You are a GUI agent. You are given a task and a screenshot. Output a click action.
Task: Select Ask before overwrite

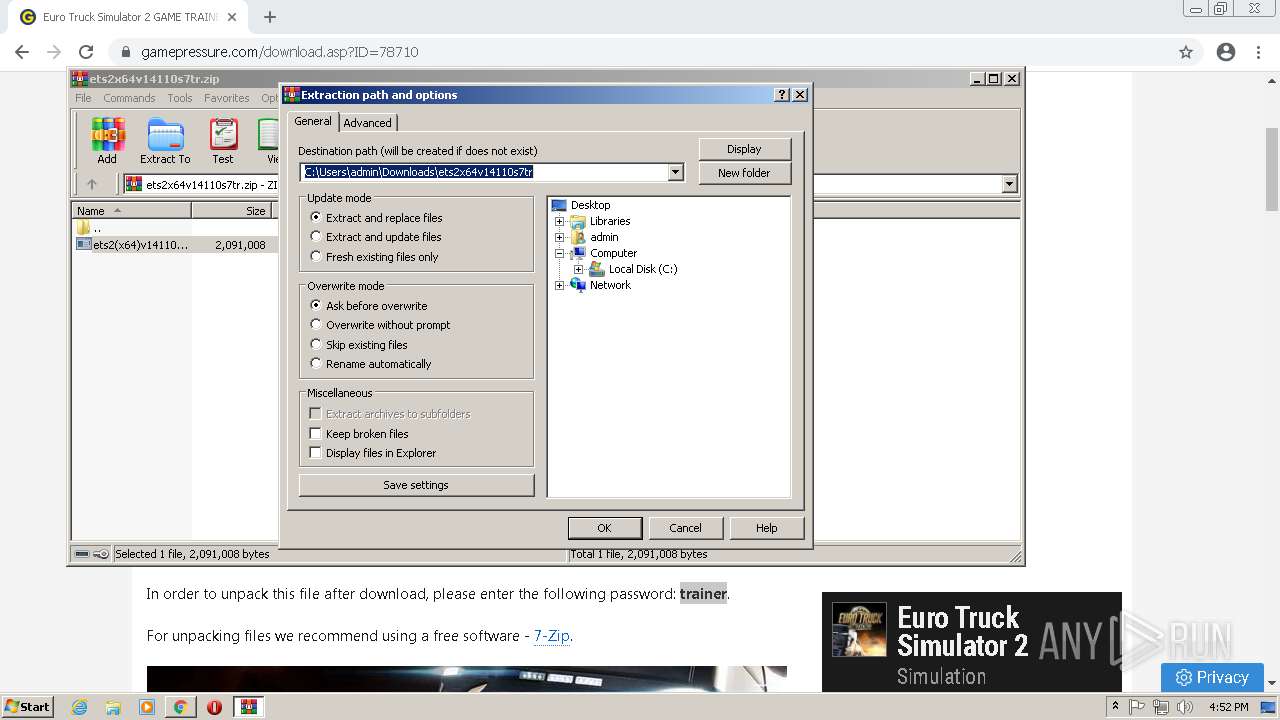click(x=316, y=305)
